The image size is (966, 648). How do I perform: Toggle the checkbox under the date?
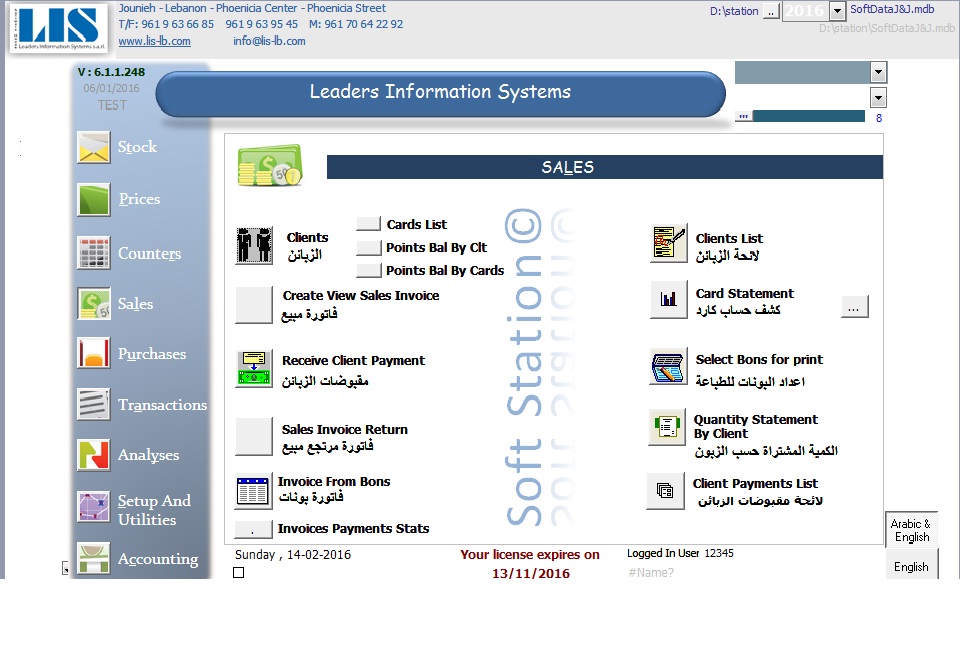click(238, 573)
